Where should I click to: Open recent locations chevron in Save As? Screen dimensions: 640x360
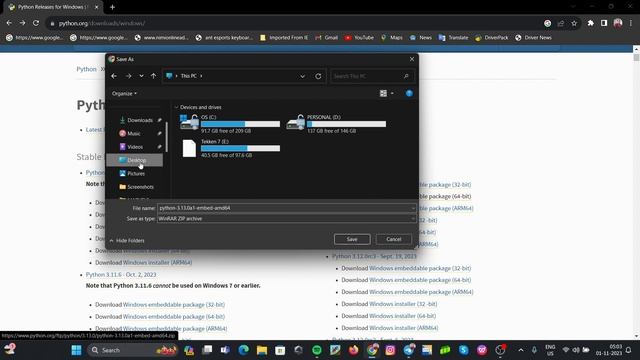(x=141, y=76)
